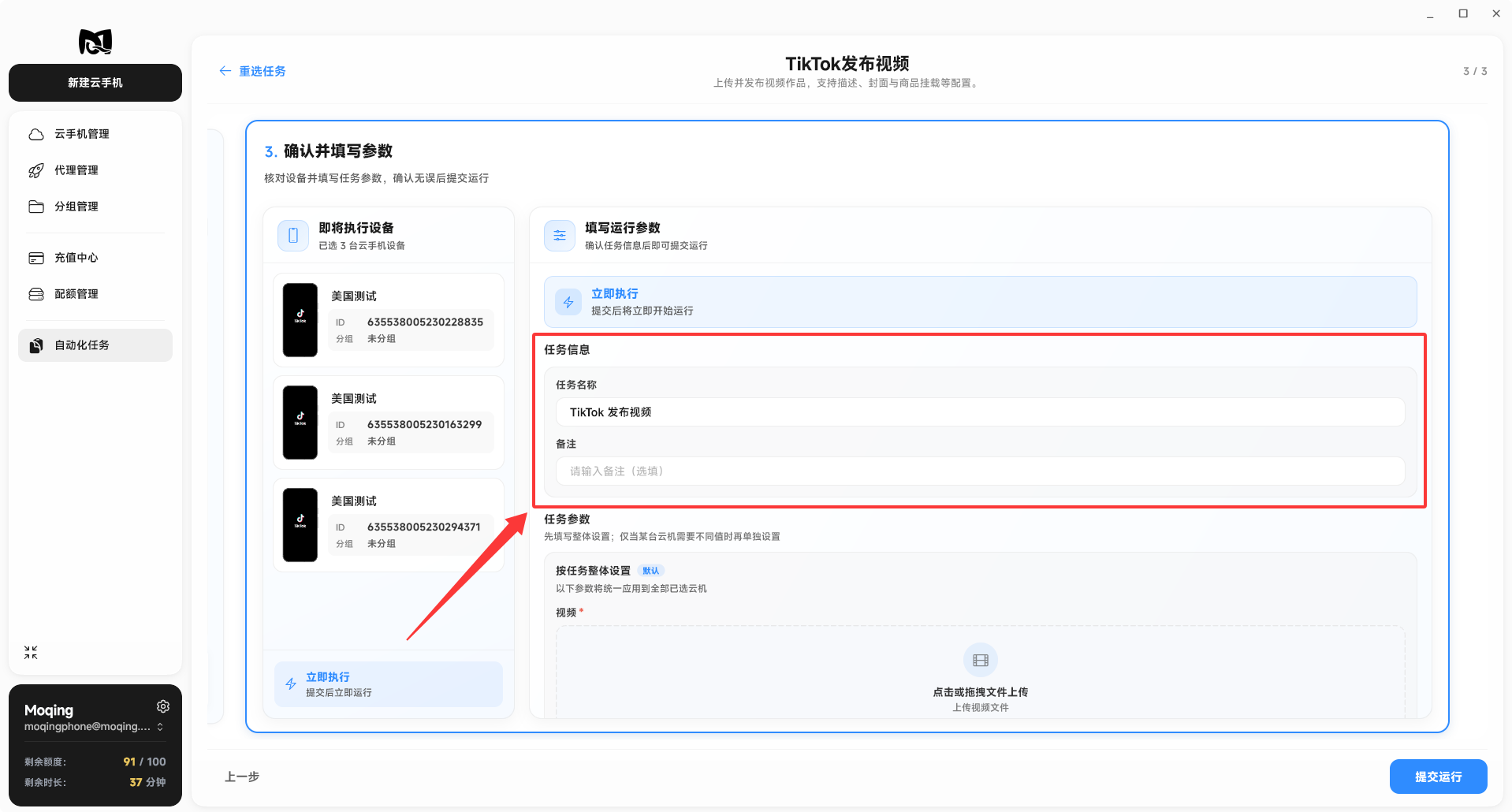Open the cloud phone management icon
This screenshot has height=812, width=1512.
click(36, 134)
